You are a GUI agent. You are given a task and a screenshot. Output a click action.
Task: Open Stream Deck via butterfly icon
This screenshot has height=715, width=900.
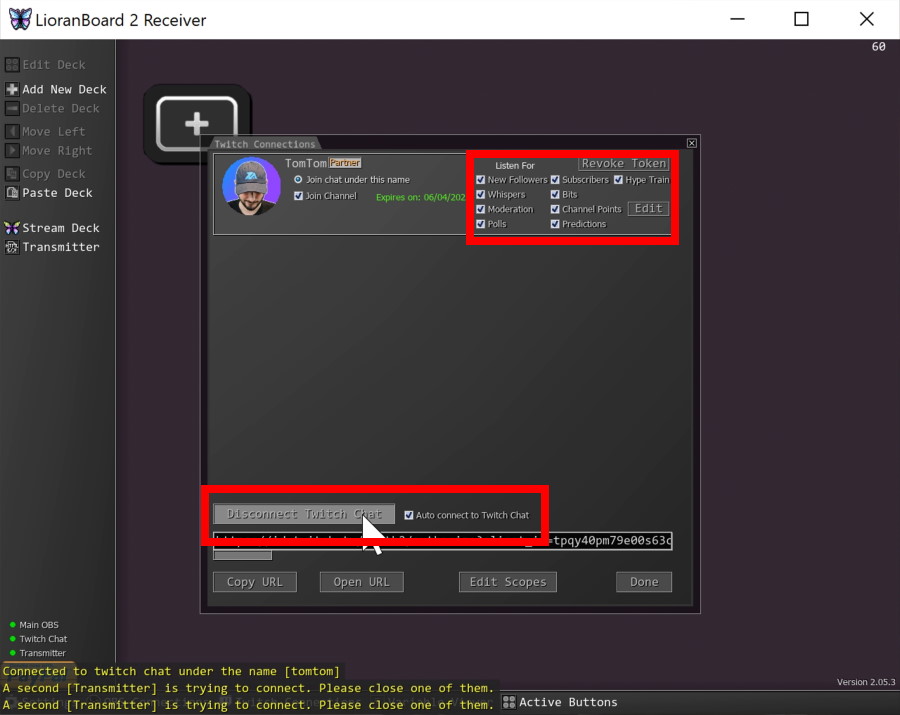click(12, 228)
